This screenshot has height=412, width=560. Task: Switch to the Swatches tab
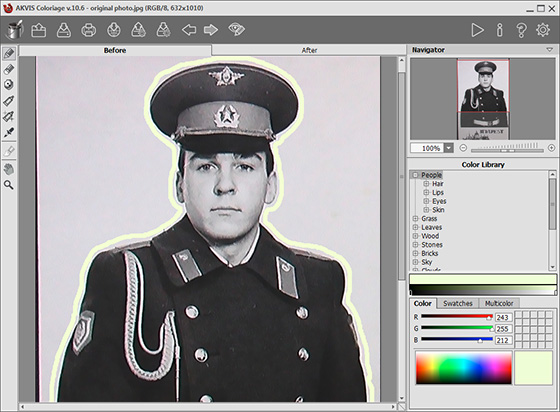[458, 303]
